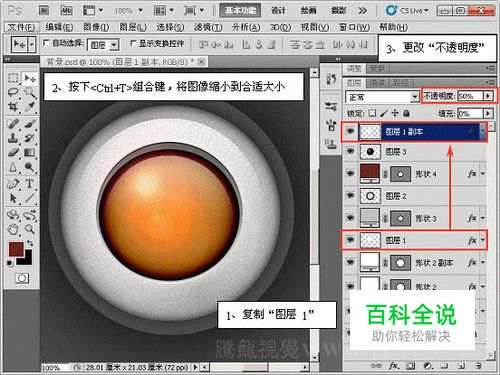This screenshot has height=375, width=500.
Task: Enable the 自动选择 checkbox
Action: pyautogui.click(x=46, y=43)
